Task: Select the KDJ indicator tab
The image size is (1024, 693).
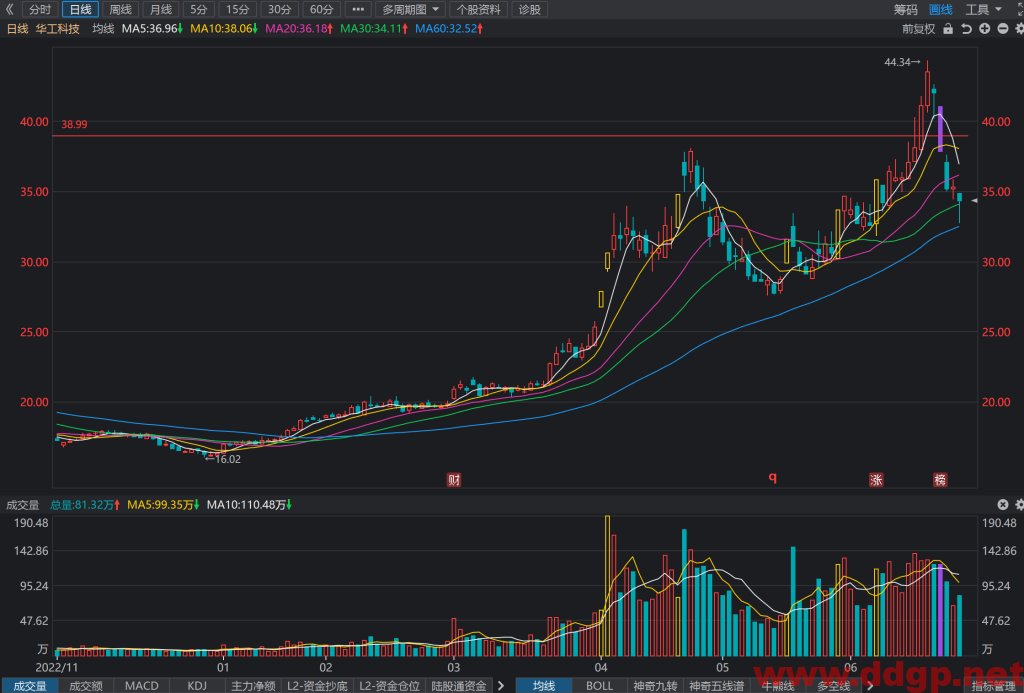Action: coord(197,686)
